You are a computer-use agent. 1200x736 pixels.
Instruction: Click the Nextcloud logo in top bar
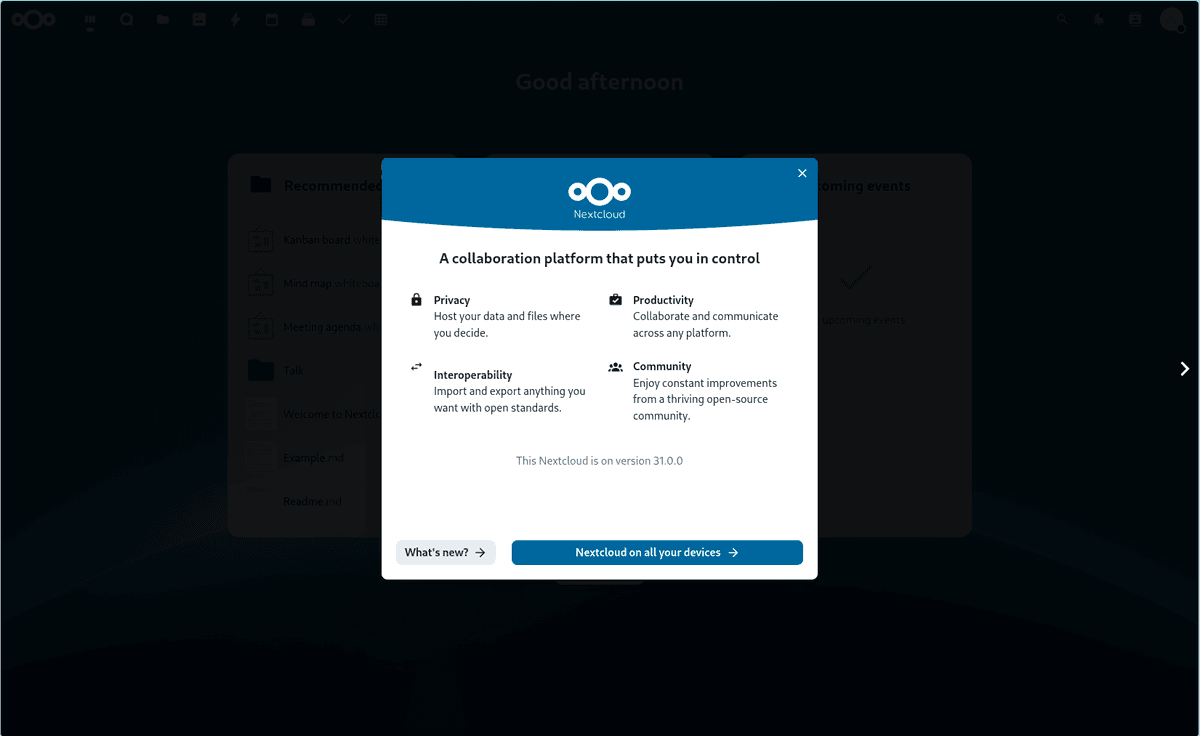33,20
